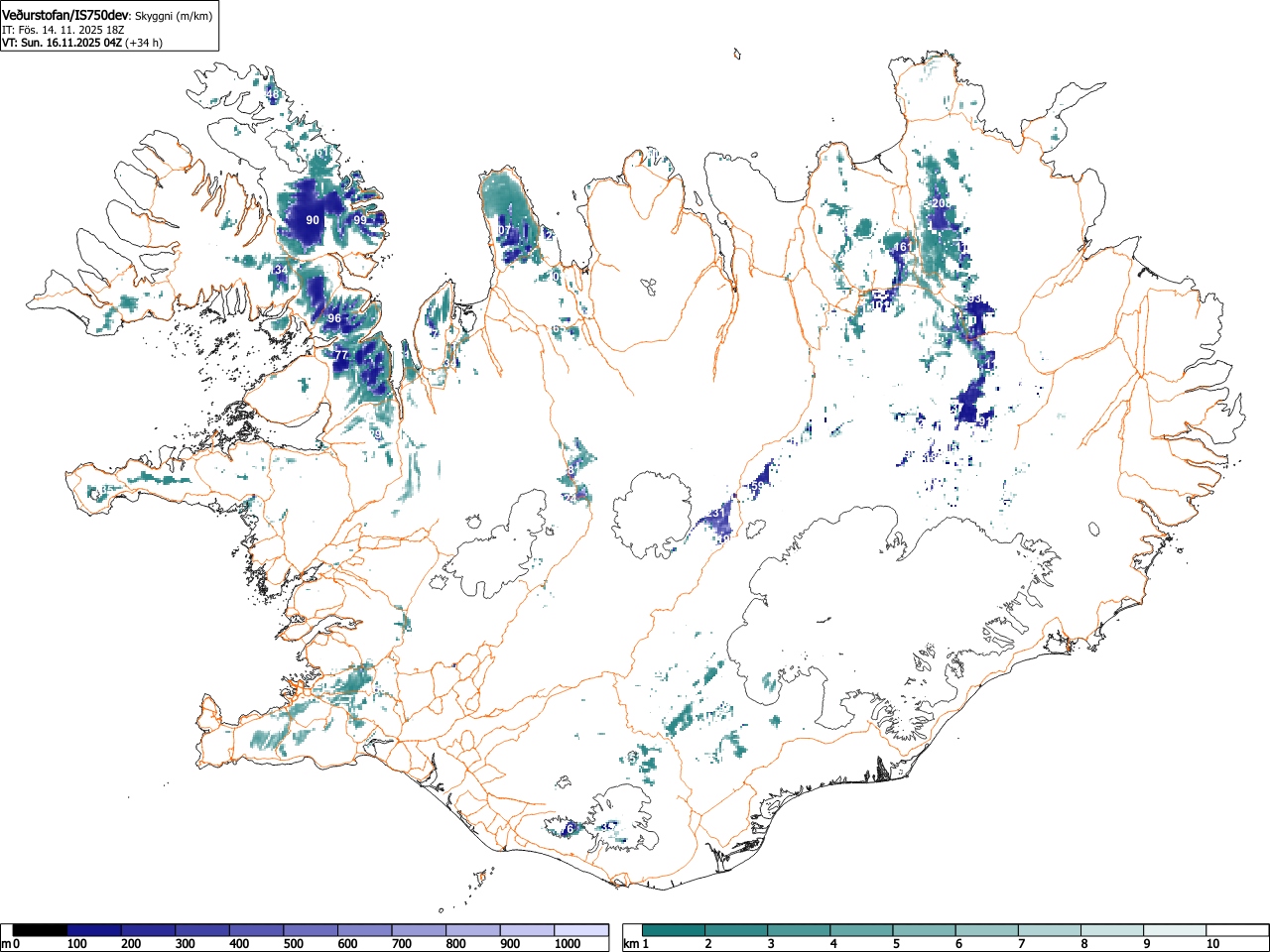Image resolution: width=1270 pixels, height=952 pixels.
Task: Click the "500" tick label on meter legend
Action: point(293,944)
